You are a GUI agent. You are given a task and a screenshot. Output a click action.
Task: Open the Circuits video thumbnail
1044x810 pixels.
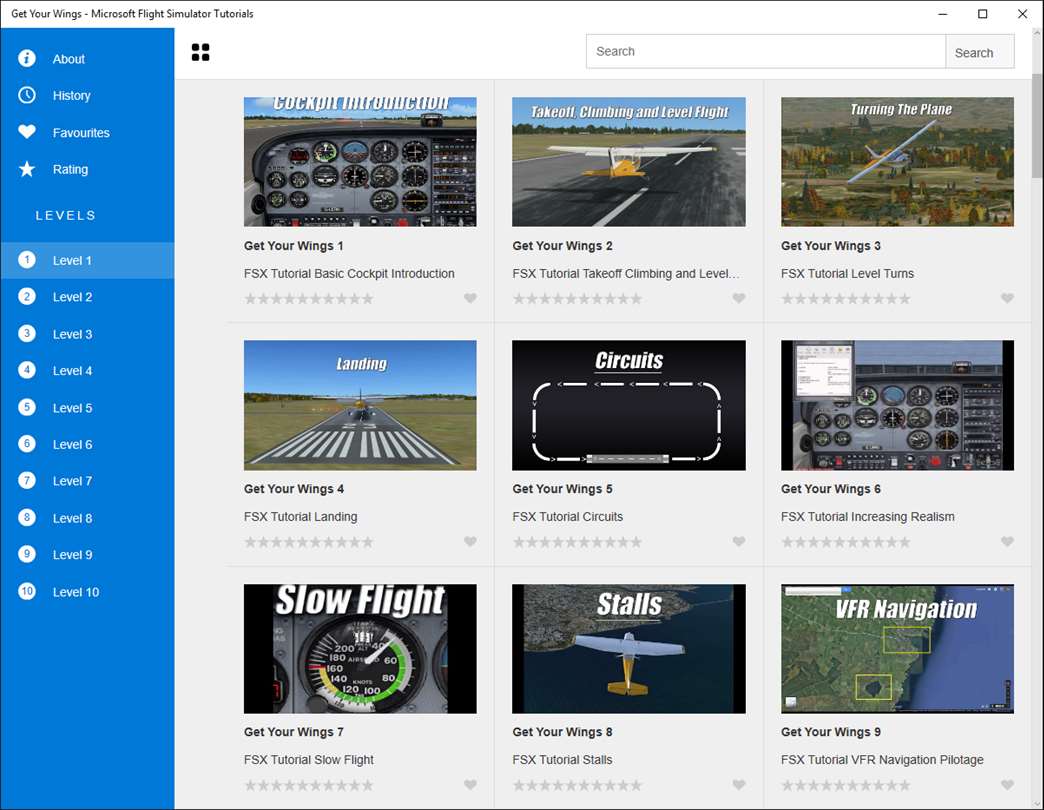[629, 405]
